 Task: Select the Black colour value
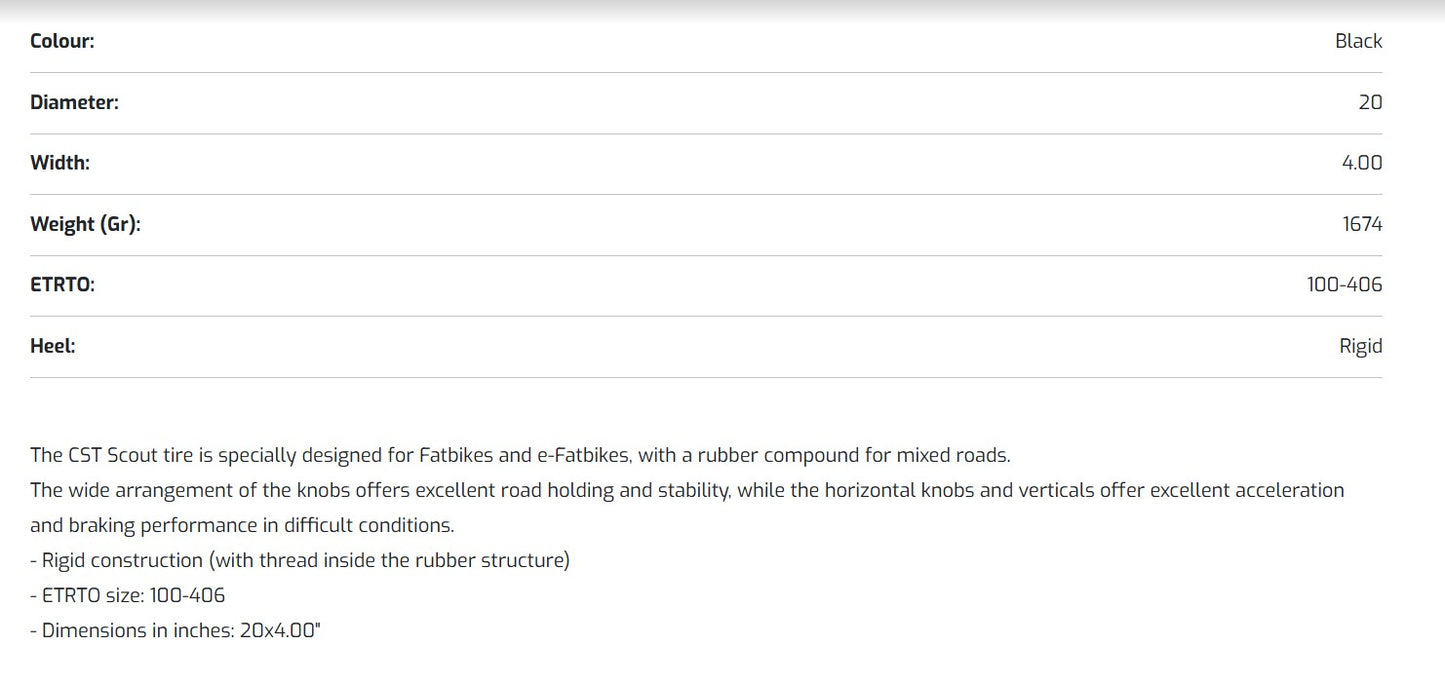1358,41
